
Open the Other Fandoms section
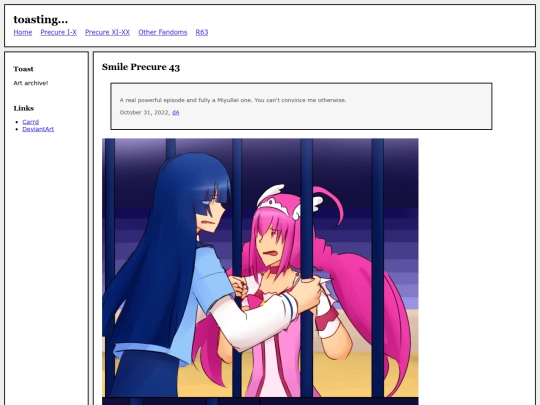[163, 32]
